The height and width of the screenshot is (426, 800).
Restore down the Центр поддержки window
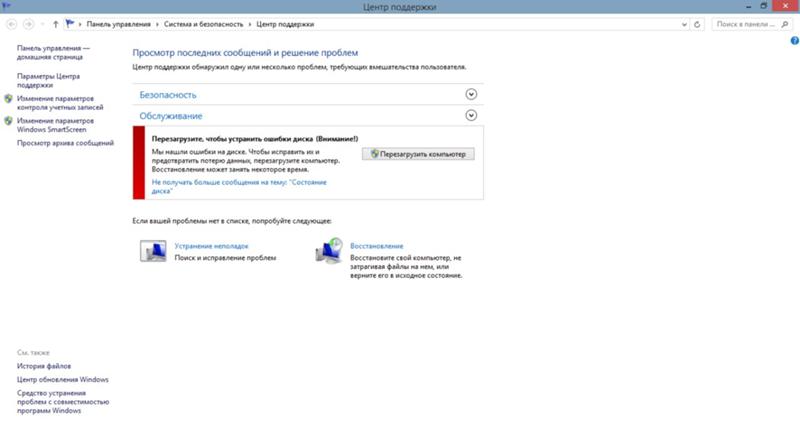pos(764,6)
